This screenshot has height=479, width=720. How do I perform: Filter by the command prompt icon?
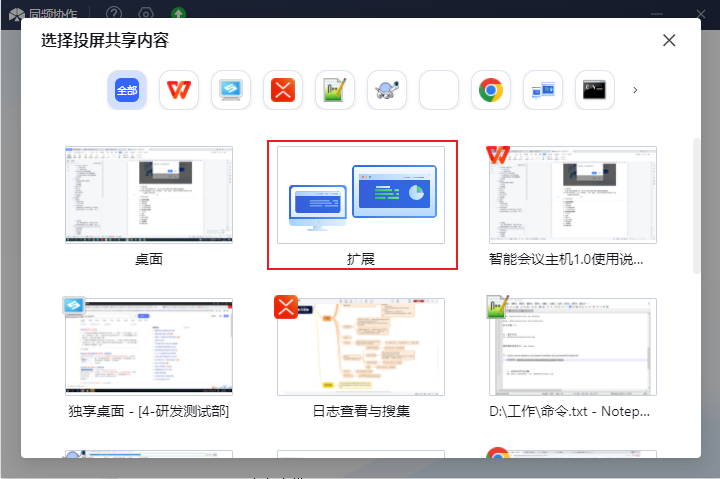click(595, 90)
